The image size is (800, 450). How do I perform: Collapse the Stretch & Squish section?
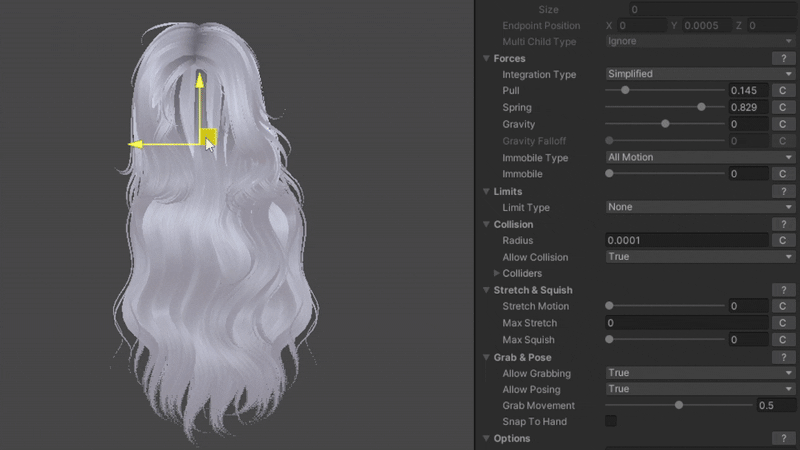click(487, 290)
